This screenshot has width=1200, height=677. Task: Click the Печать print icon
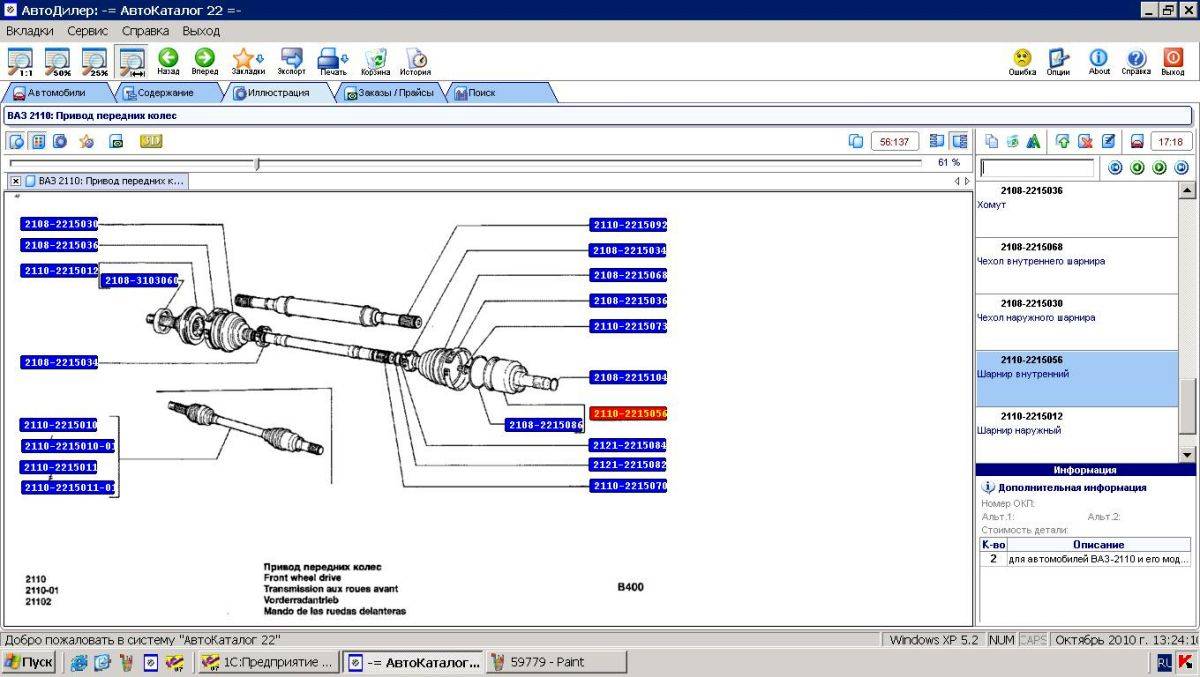click(333, 62)
